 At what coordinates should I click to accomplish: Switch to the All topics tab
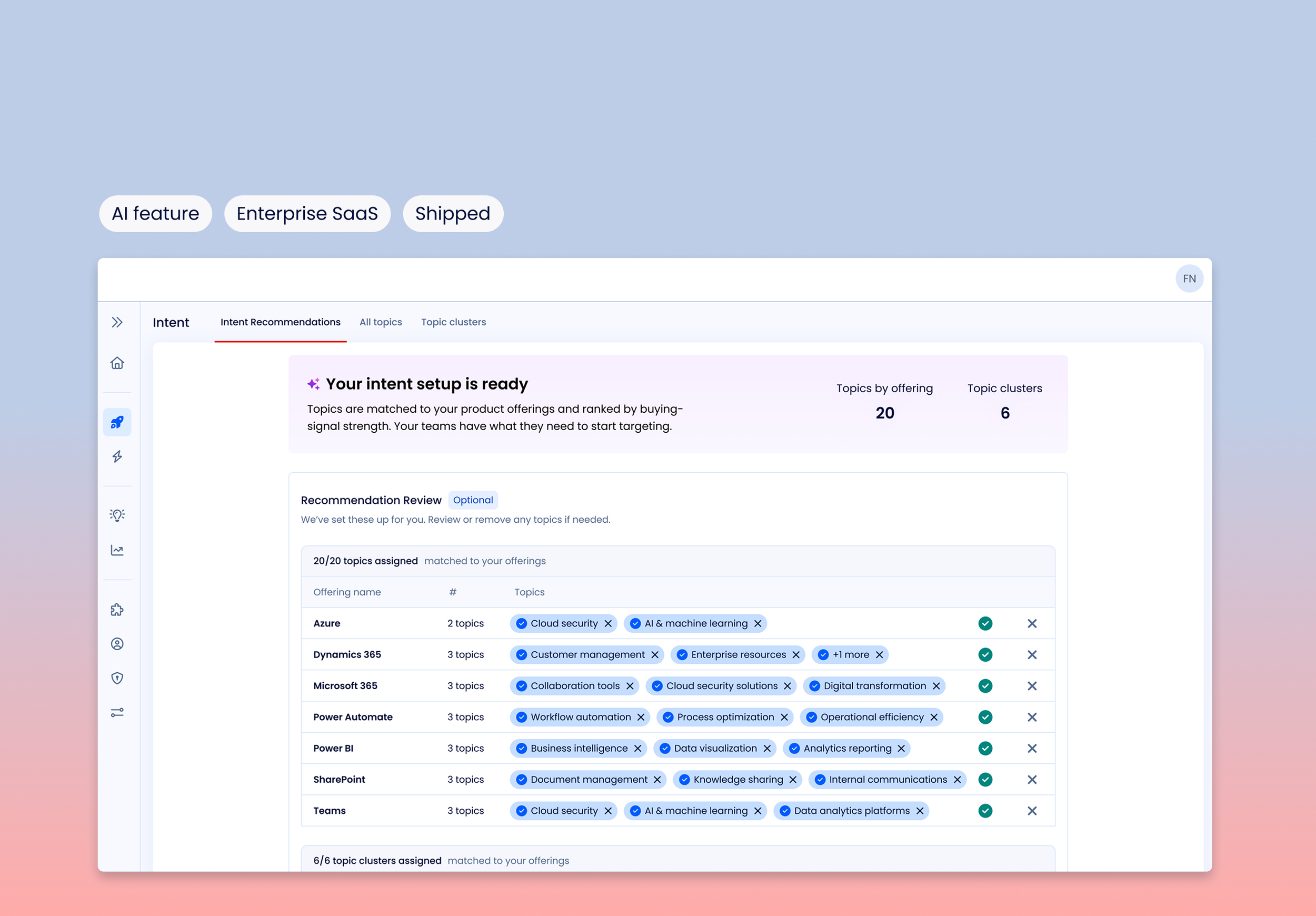pos(381,322)
